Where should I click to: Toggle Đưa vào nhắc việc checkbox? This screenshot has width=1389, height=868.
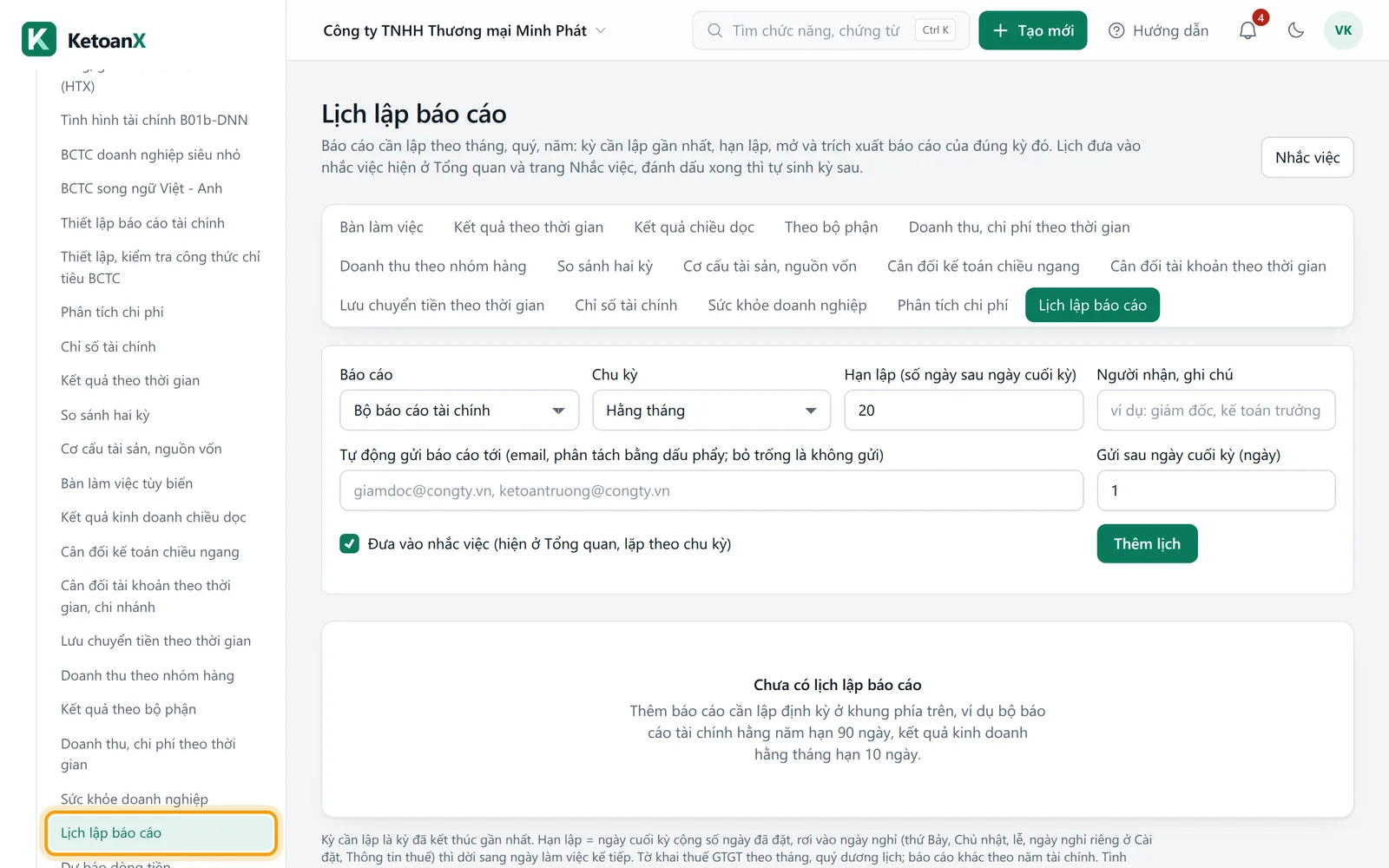350,543
